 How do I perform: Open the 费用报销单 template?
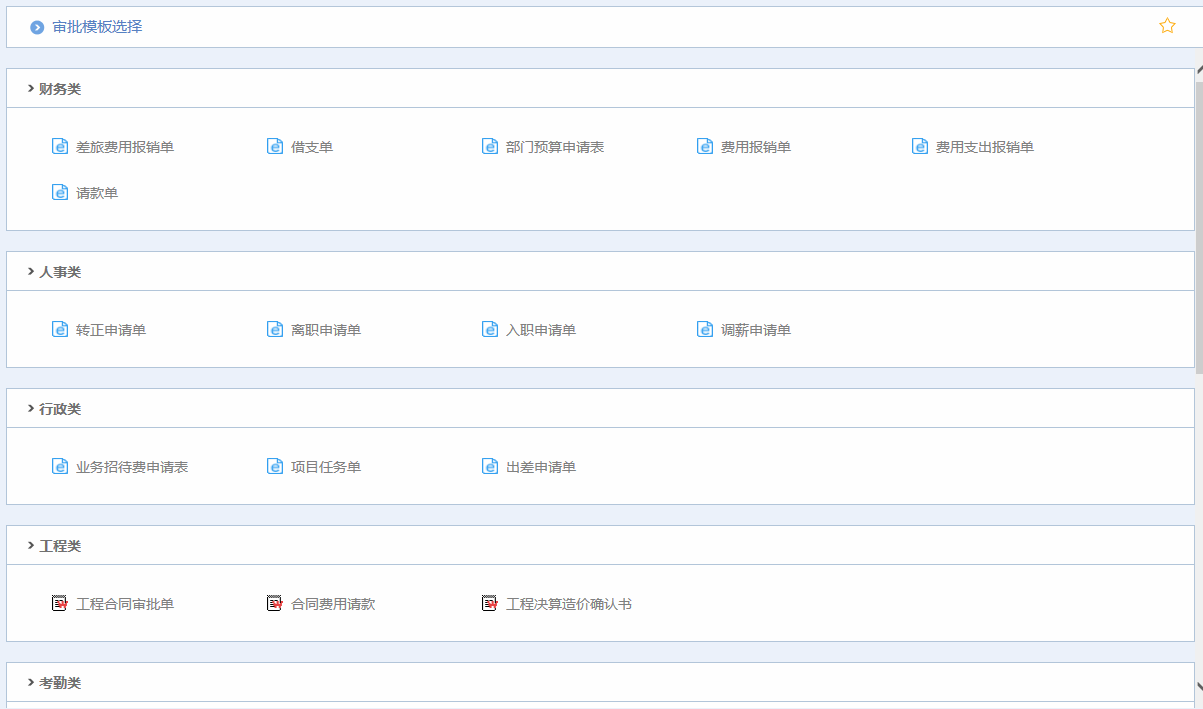(x=755, y=147)
